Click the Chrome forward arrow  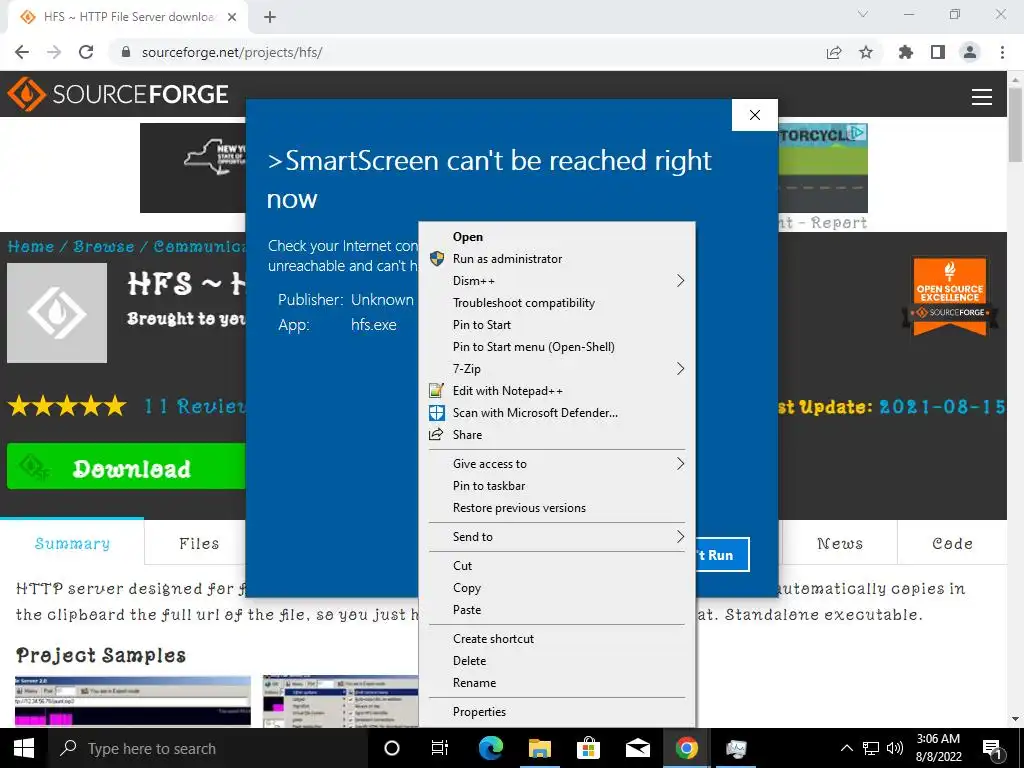pyautogui.click(x=54, y=52)
